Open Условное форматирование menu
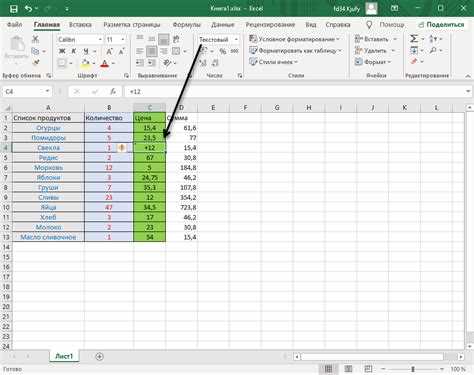The image size is (474, 375). tap(295, 39)
